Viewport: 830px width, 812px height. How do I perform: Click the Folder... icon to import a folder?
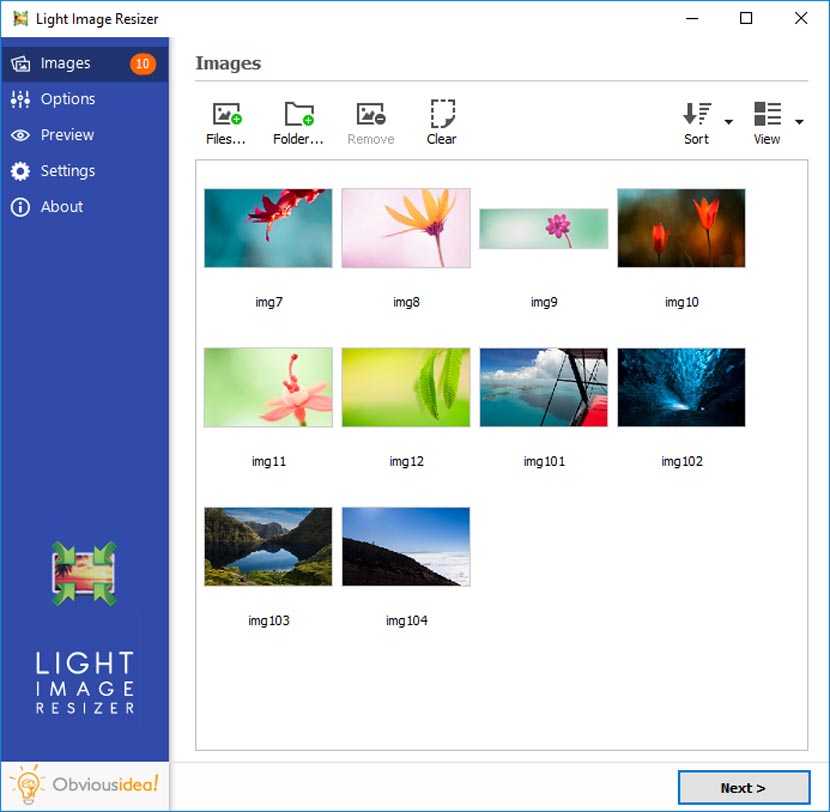(297, 118)
